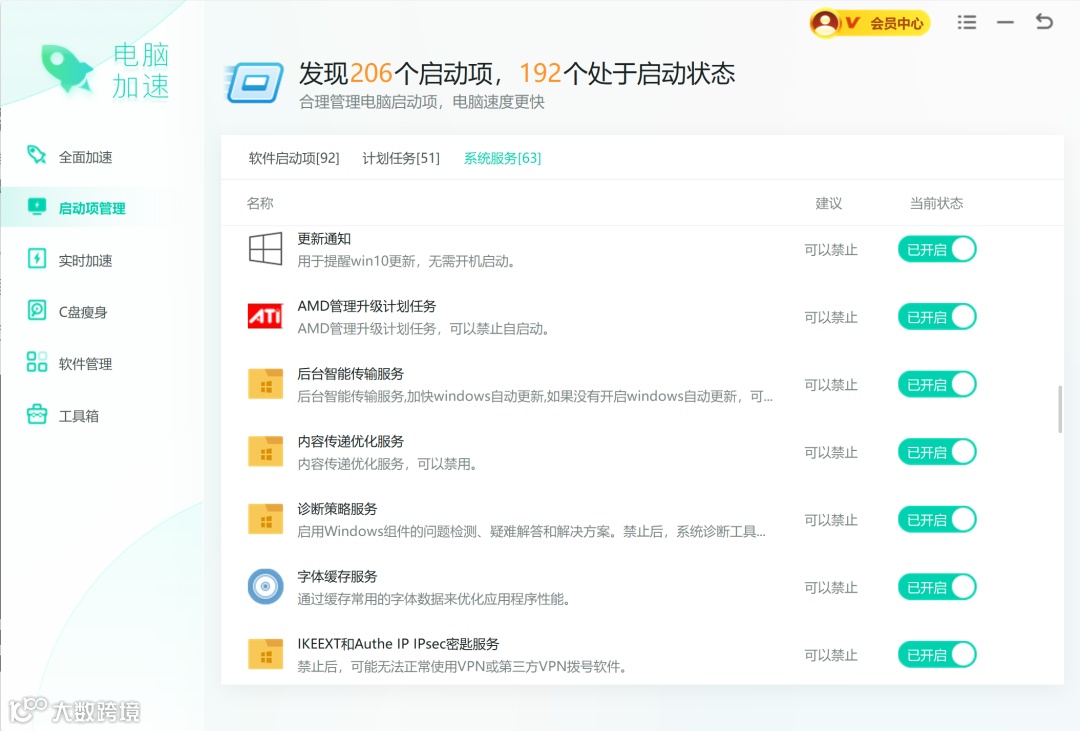Image resolution: width=1080 pixels, height=731 pixels.
Task: Open the 工具箱 toolbox icon
Action: (37, 414)
